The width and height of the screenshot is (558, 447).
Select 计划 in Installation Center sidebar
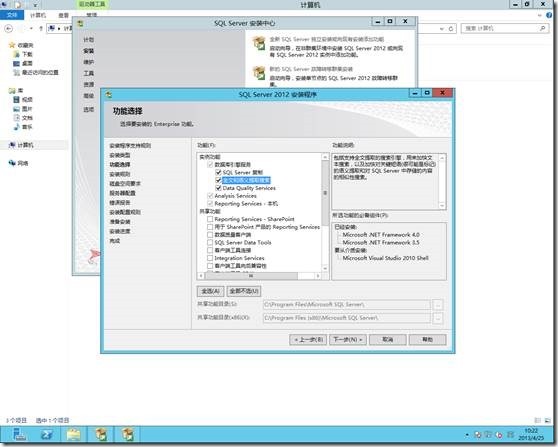[x=89, y=40]
